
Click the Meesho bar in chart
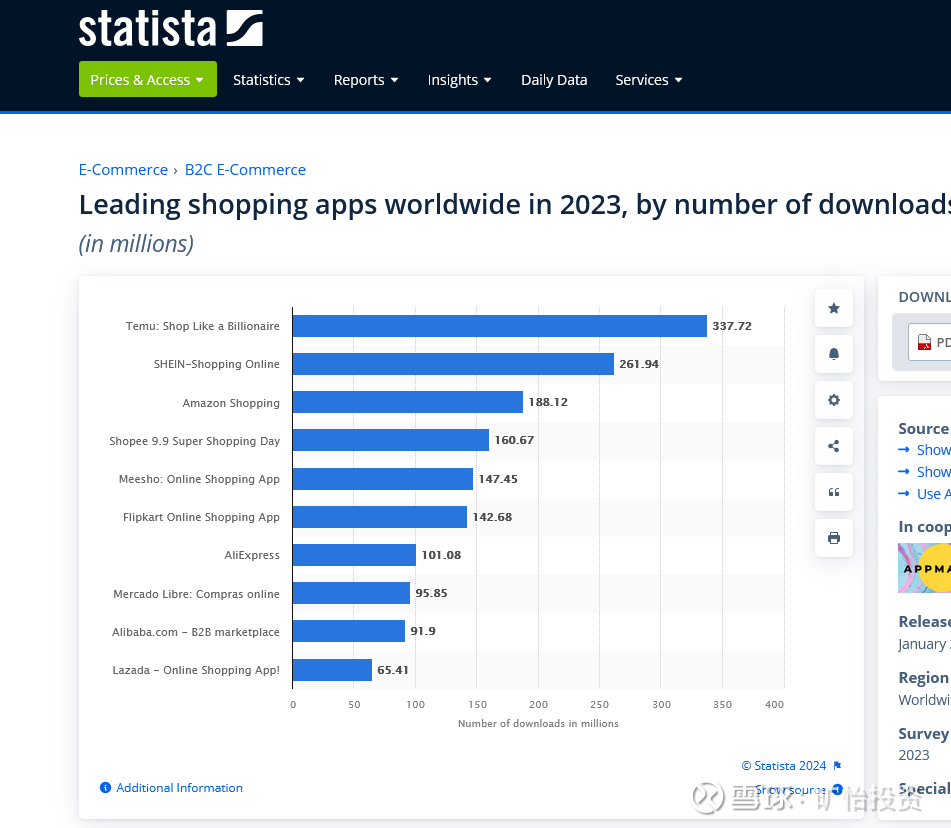[x=383, y=479]
